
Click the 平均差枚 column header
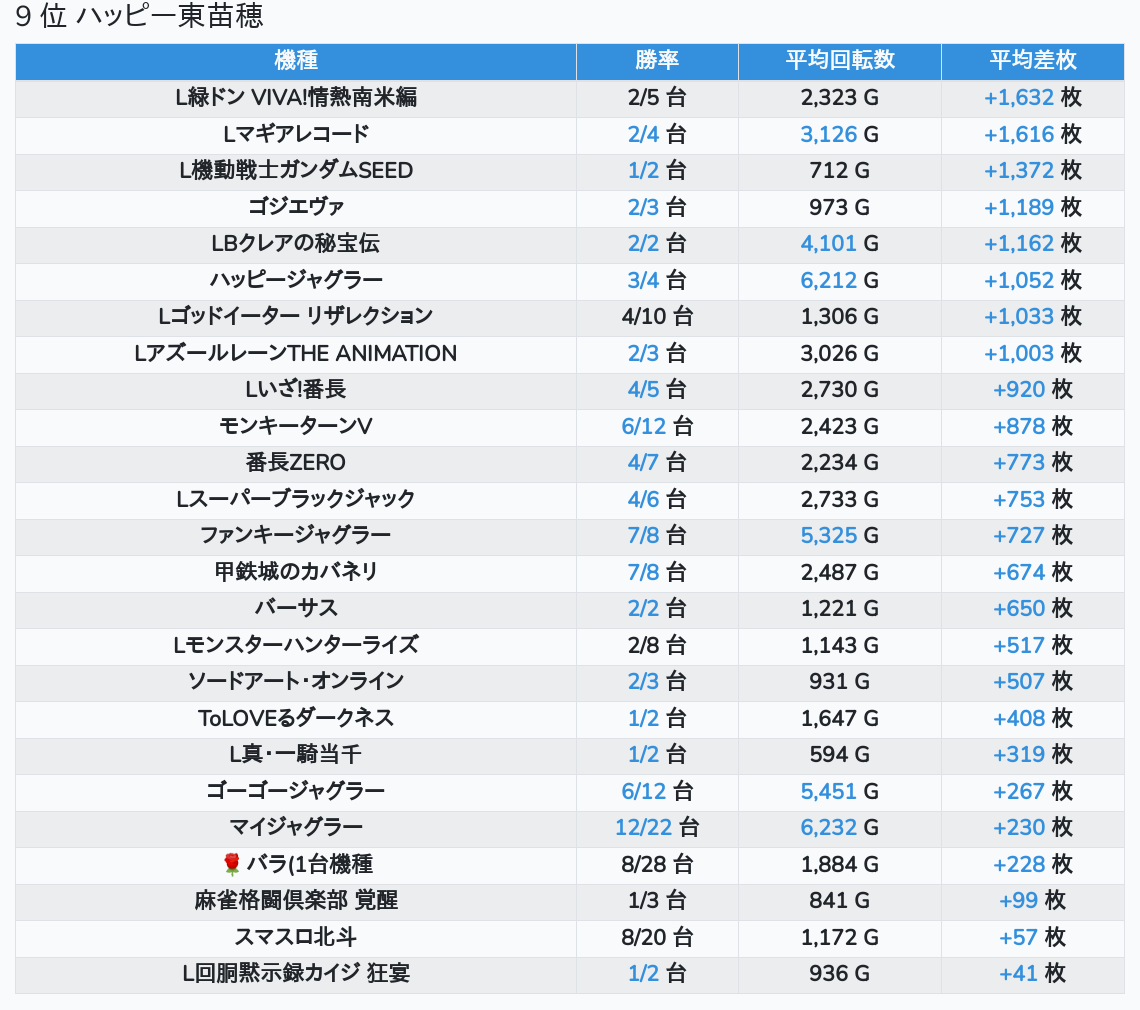point(1032,60)
